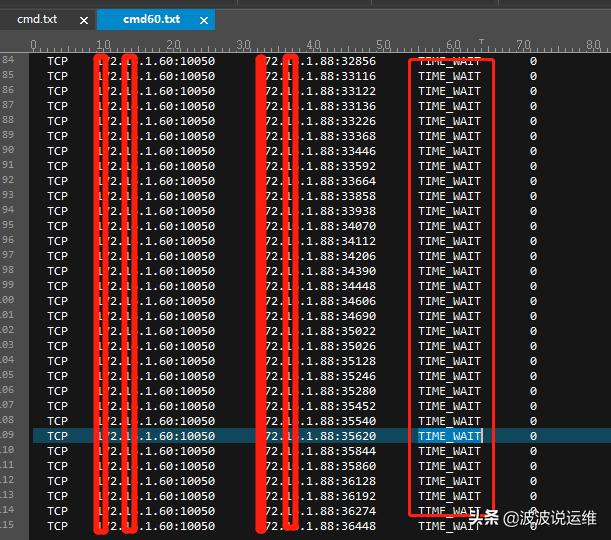Click the ruler at column 10
Viewport: 611px width, 540px height.
[103, 45]
